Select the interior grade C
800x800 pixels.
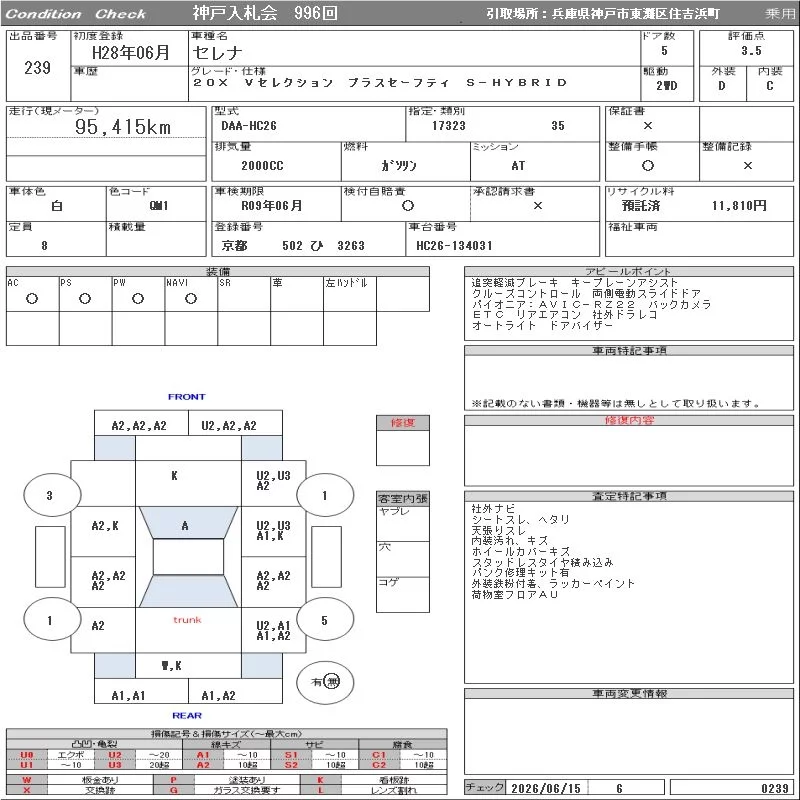pos(769,86)
